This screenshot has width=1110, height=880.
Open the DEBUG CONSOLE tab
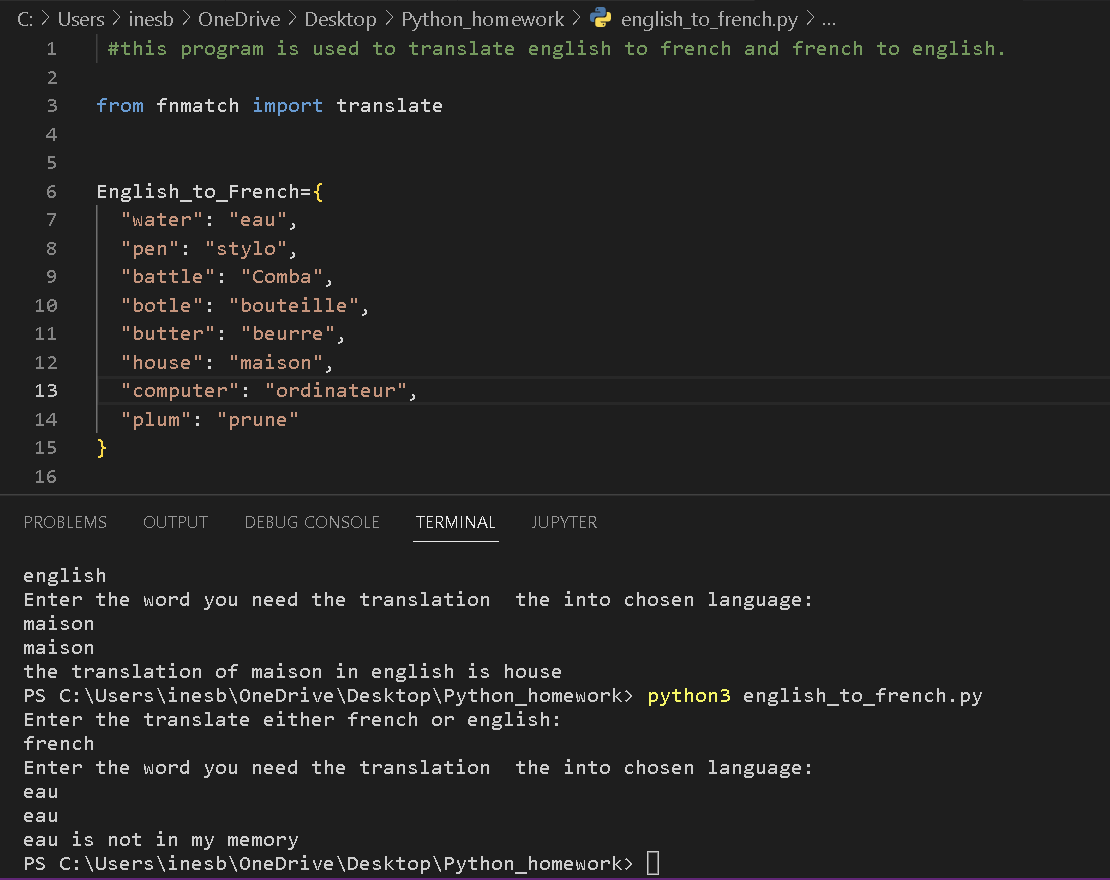point(312,522)
